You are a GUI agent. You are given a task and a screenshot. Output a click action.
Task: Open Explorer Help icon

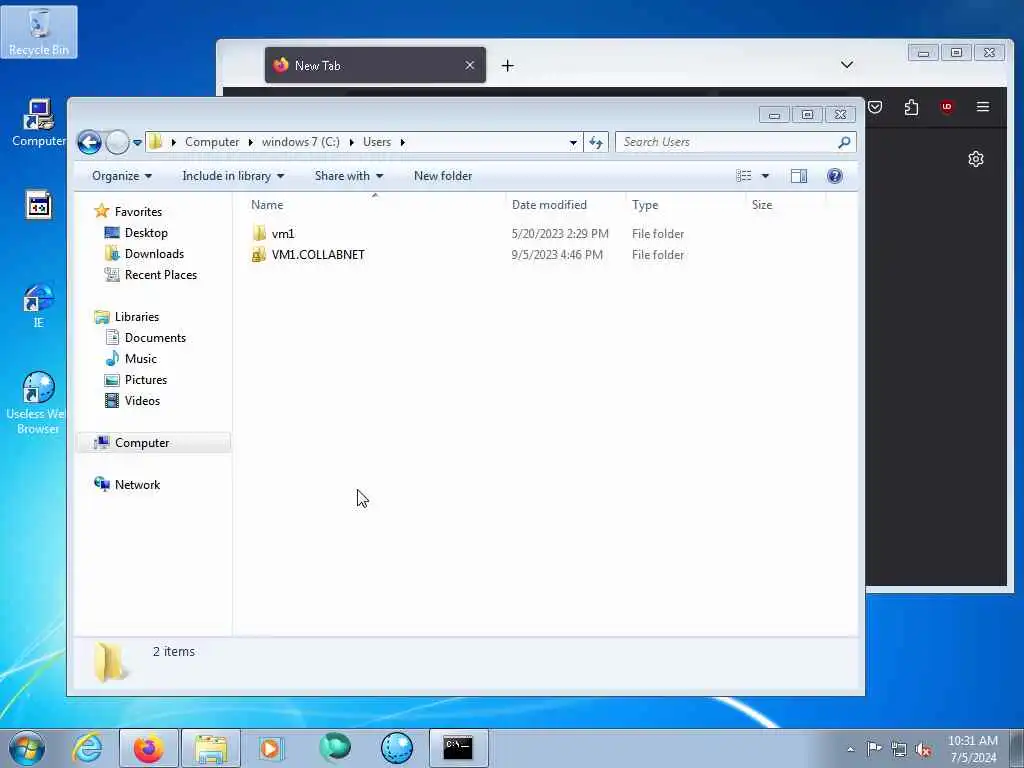[x=835, y=176]
